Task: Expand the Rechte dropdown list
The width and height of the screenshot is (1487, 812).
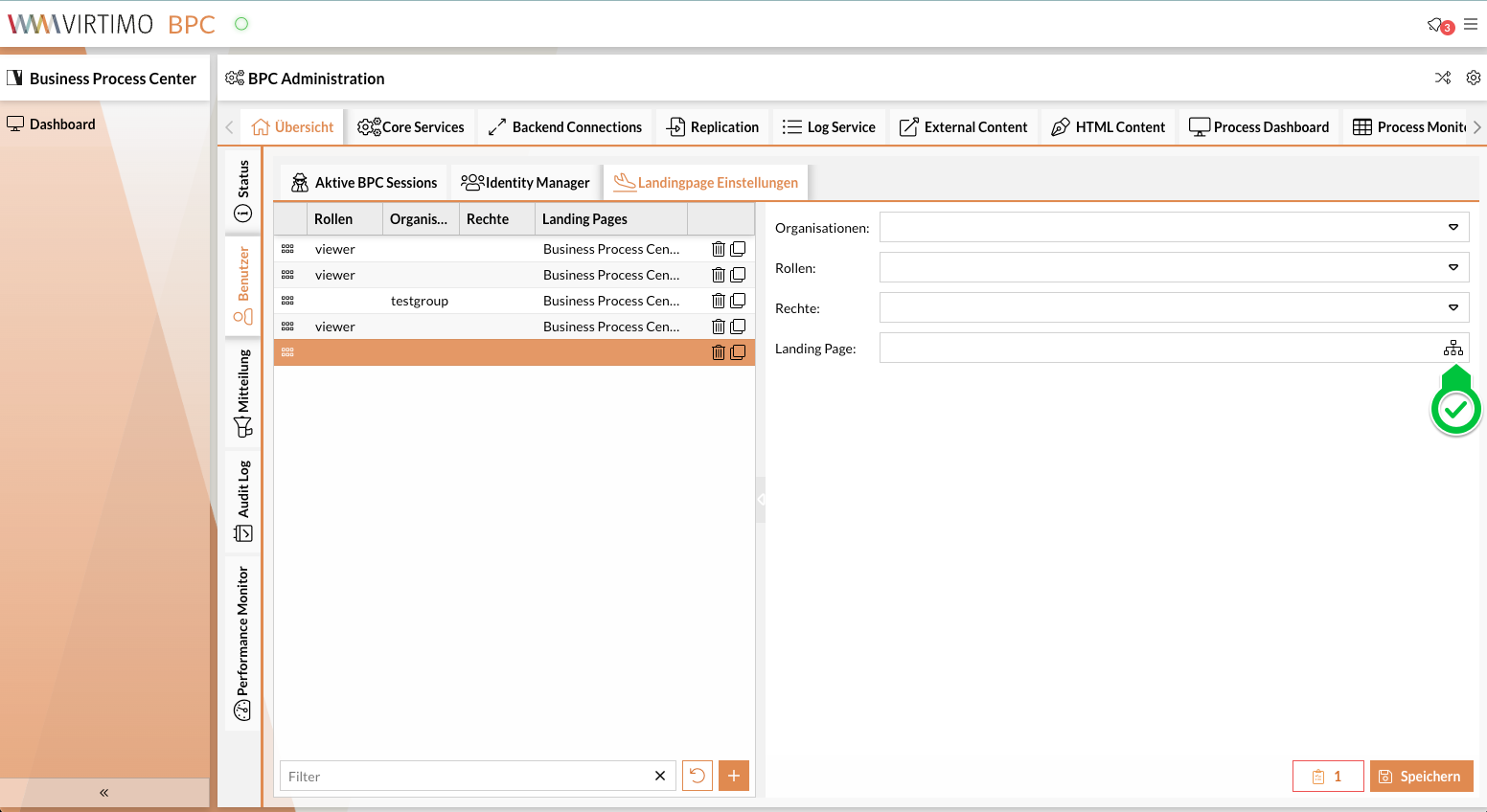Action: 1453,307
